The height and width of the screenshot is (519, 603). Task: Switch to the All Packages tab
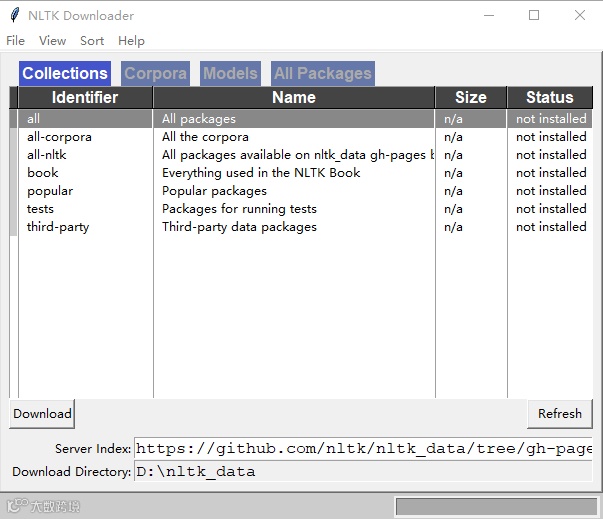click(x=323, y=73)
